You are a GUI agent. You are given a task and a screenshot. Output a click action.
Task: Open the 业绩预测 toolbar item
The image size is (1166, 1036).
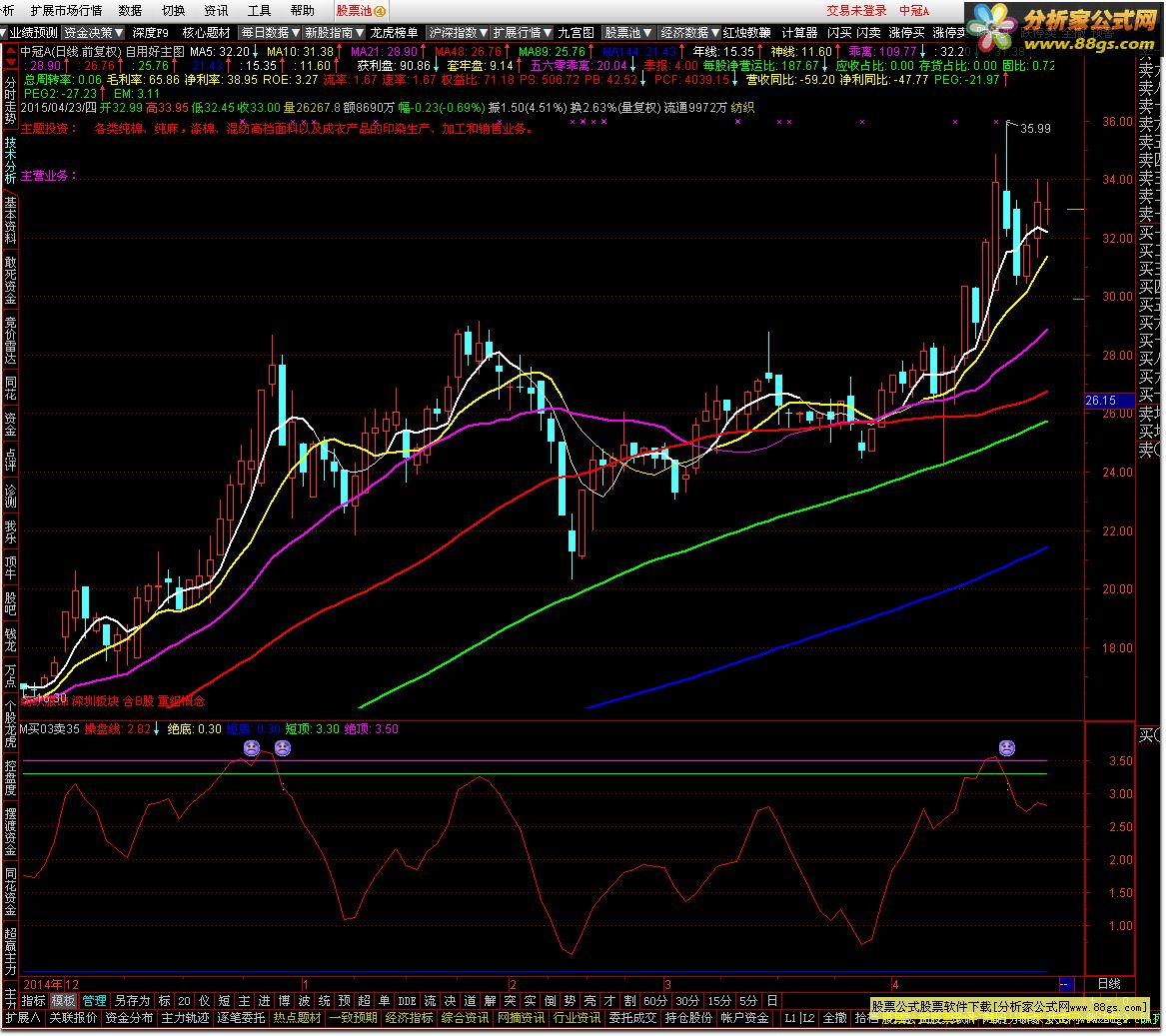coord(33,33)
